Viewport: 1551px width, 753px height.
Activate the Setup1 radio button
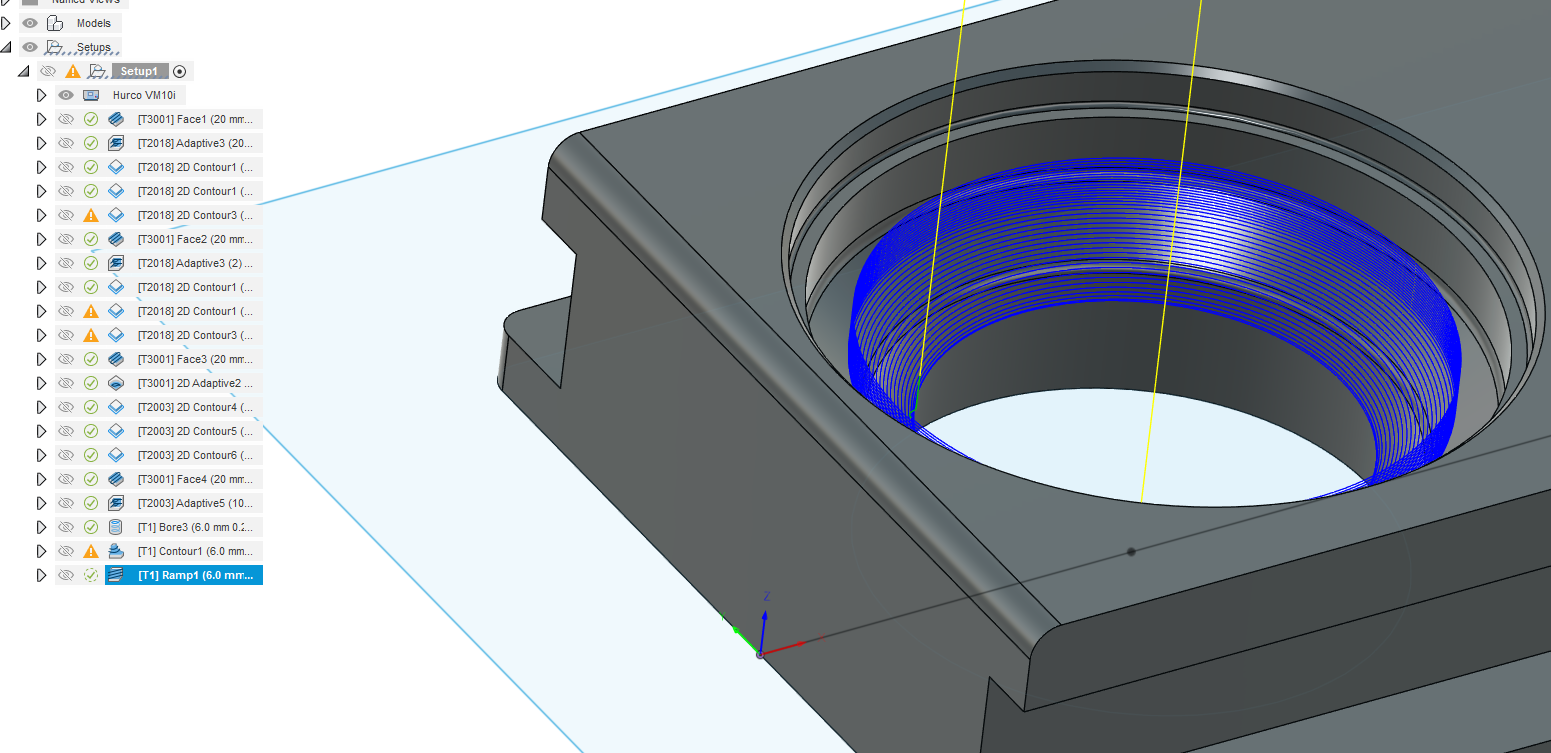click(x=179, y=71)
